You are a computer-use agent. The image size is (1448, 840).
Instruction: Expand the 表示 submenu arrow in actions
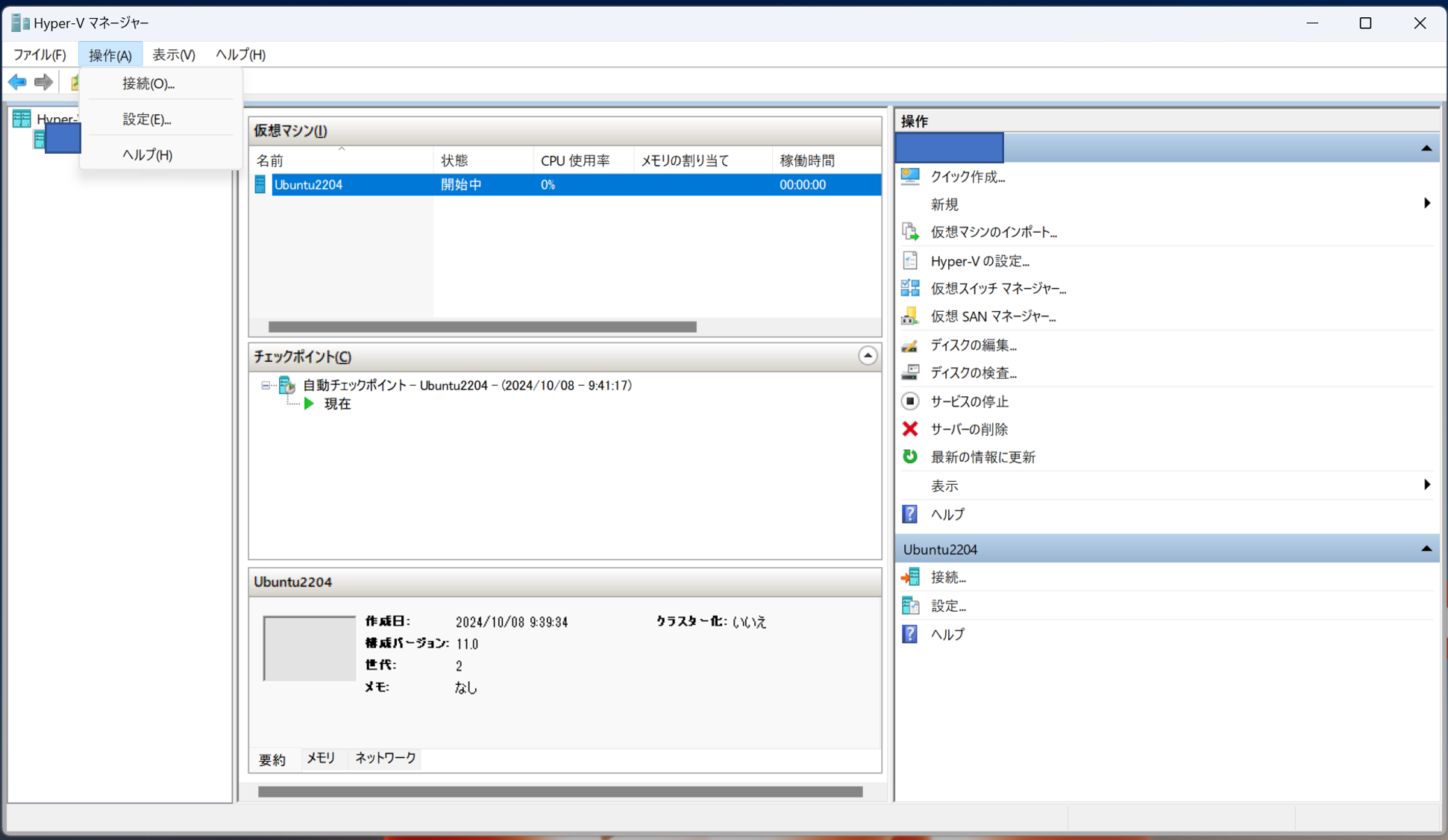[x=1426, y=485]
